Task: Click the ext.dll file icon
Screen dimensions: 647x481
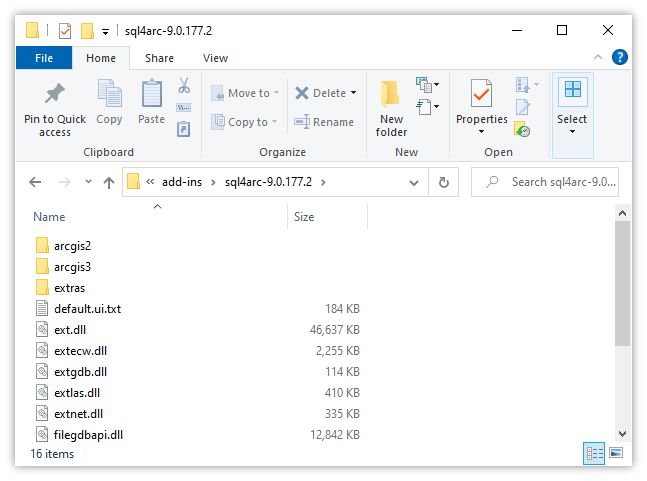Action: coord(42,330)
